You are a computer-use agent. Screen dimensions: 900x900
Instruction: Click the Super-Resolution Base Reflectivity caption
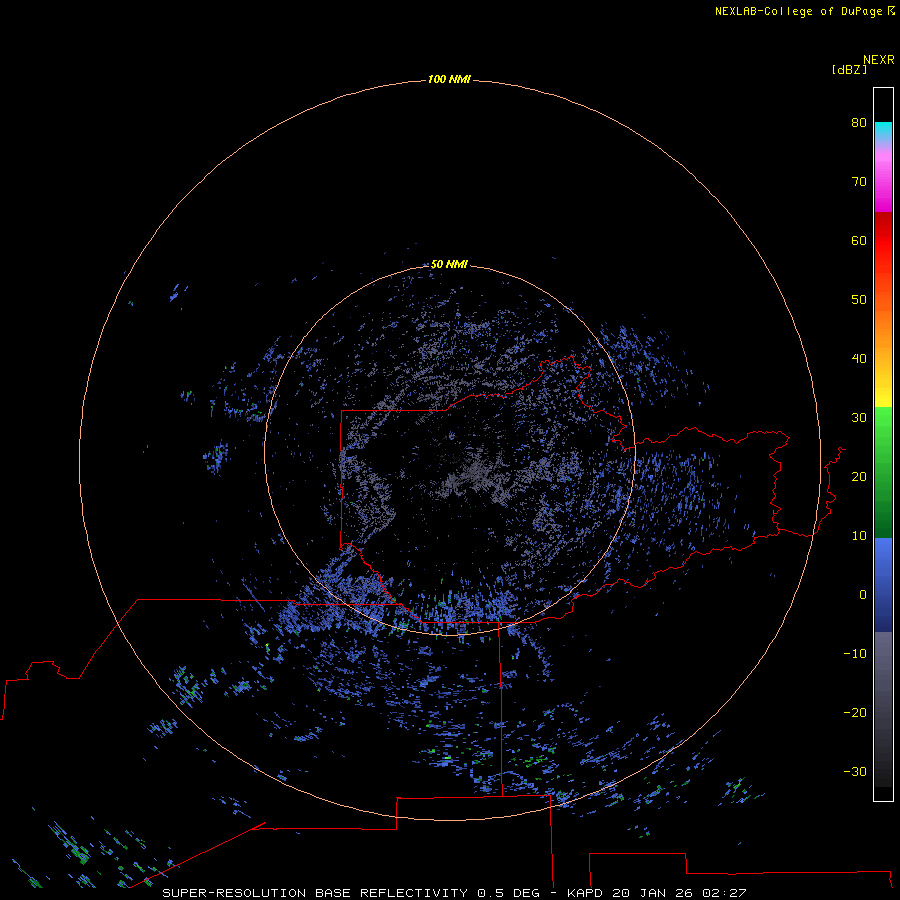point(454,893)
